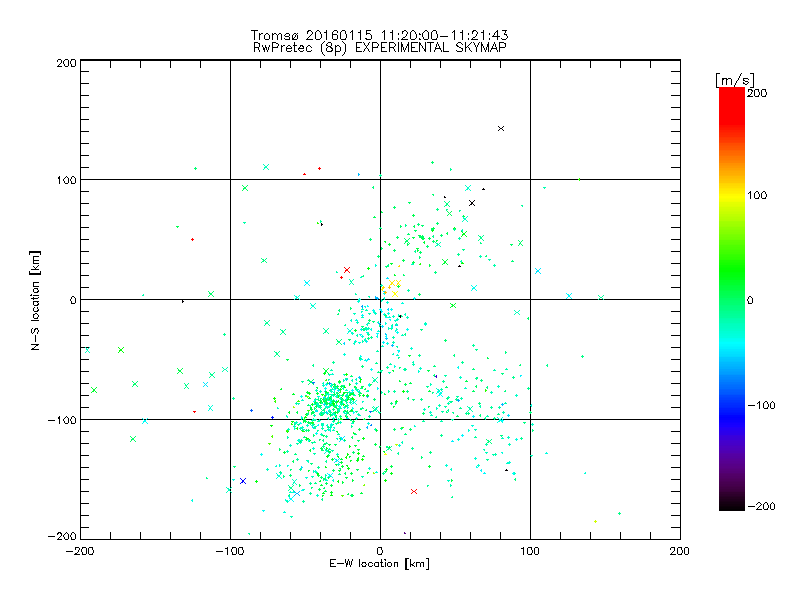
Task: Click the E-W axis tick label '0'
Action: coord(380,551)
